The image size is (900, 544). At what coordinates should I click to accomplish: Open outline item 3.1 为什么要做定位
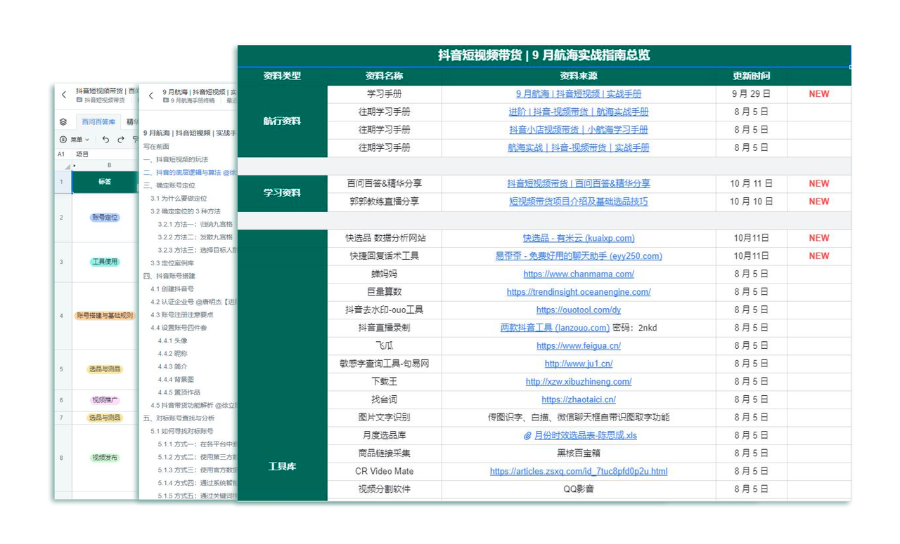point(179,199)
